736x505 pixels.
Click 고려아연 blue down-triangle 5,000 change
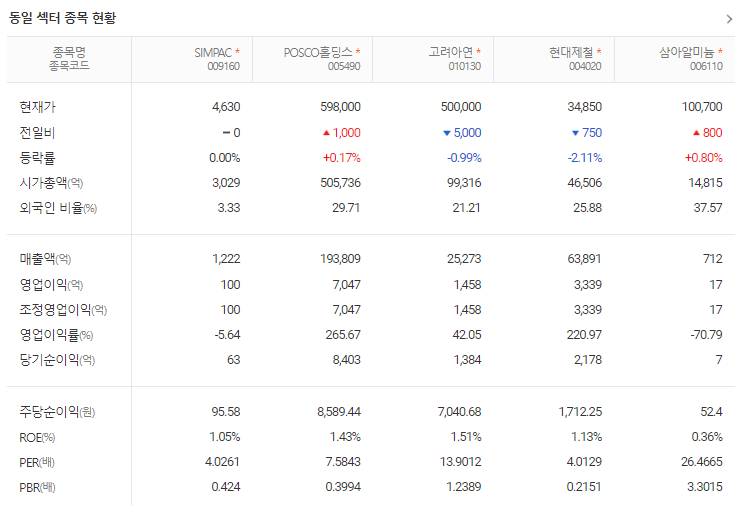(x=462, y=133)
